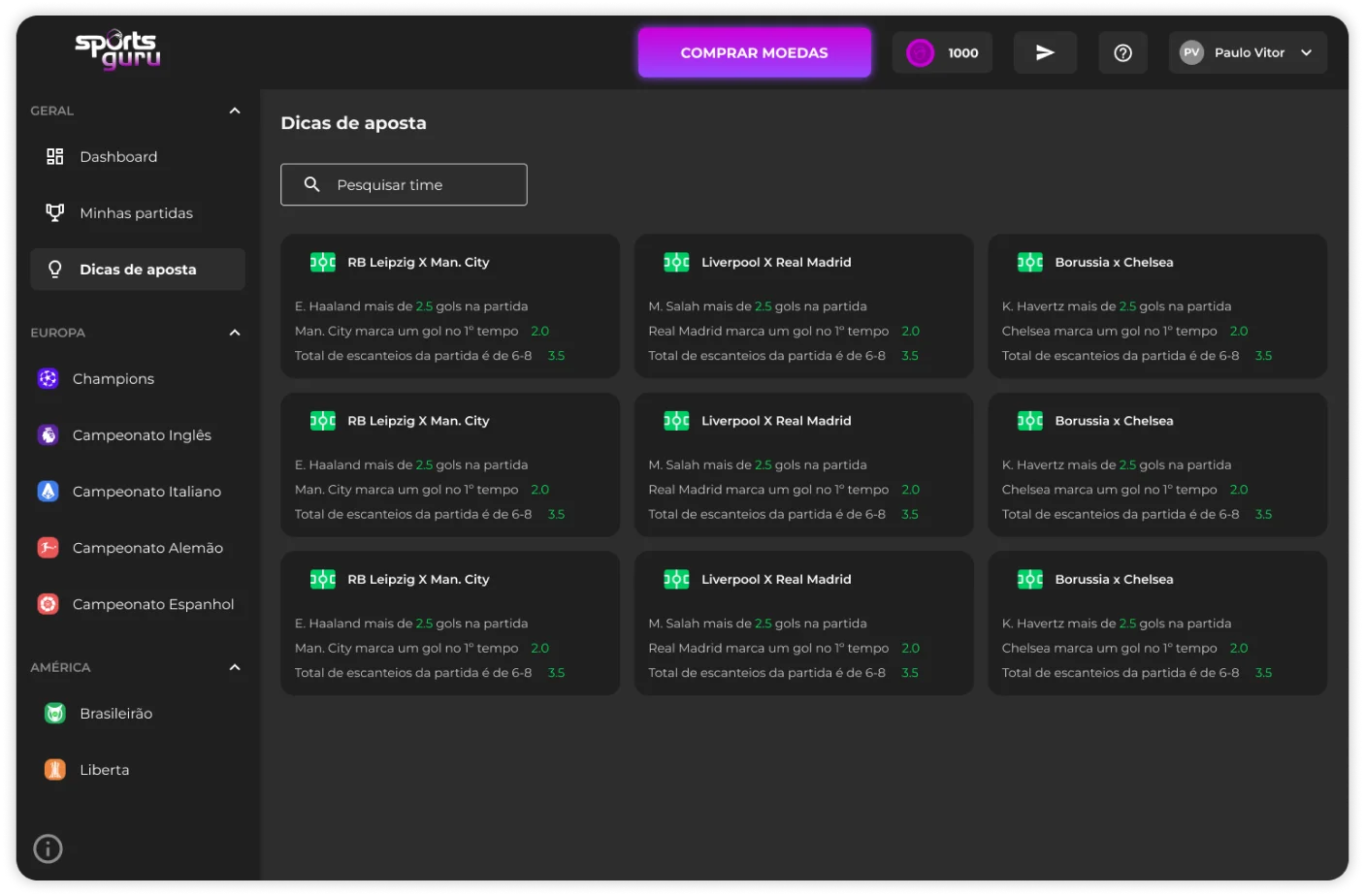Screen dimensions: 1365x896
Task: Click Chelsea marca um gol tip, third row card
Action: click(x=1109, y=648)
